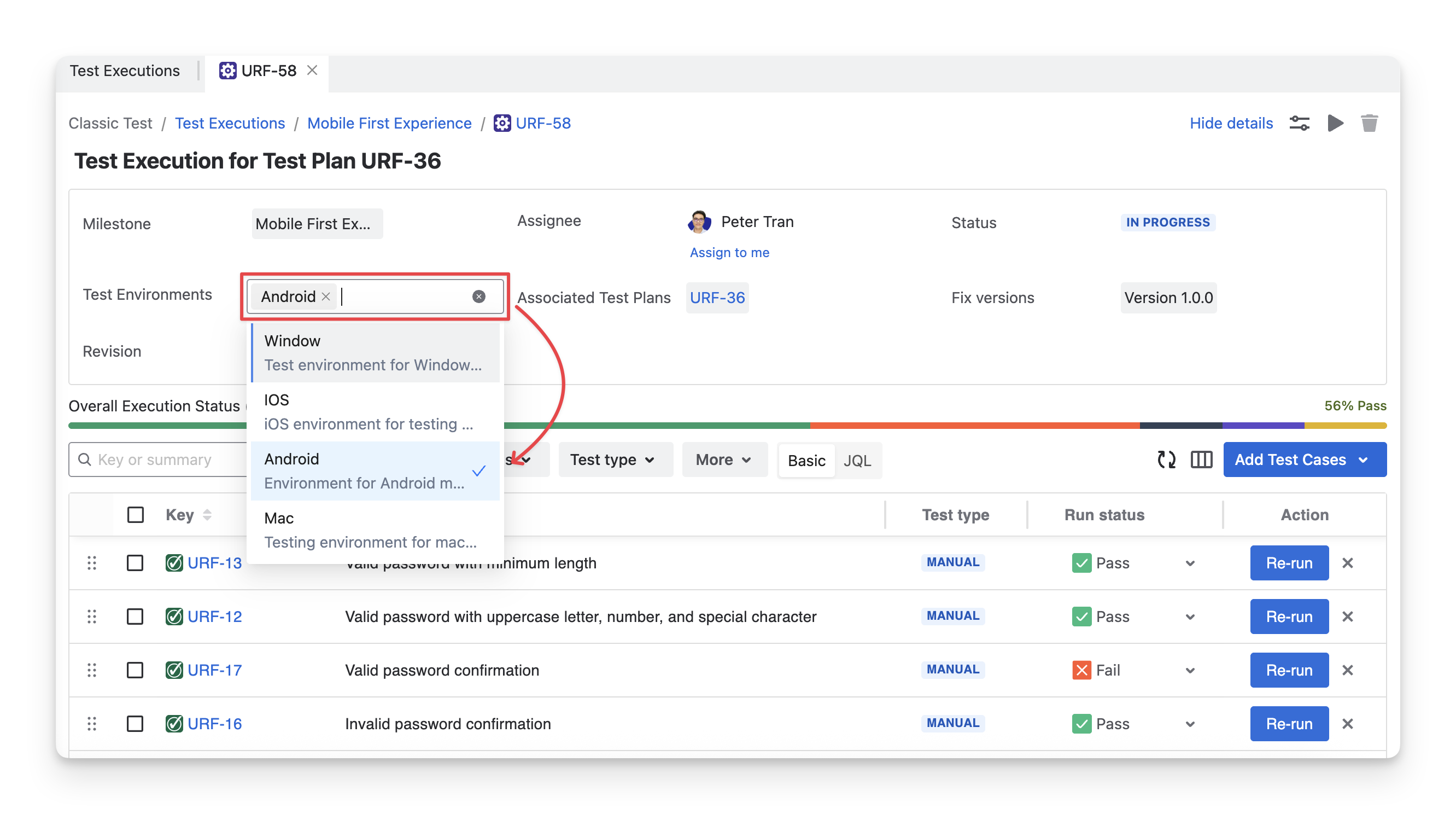Clear all Test Environments selections
1456x814 pixels.
(x=478, y=296)
